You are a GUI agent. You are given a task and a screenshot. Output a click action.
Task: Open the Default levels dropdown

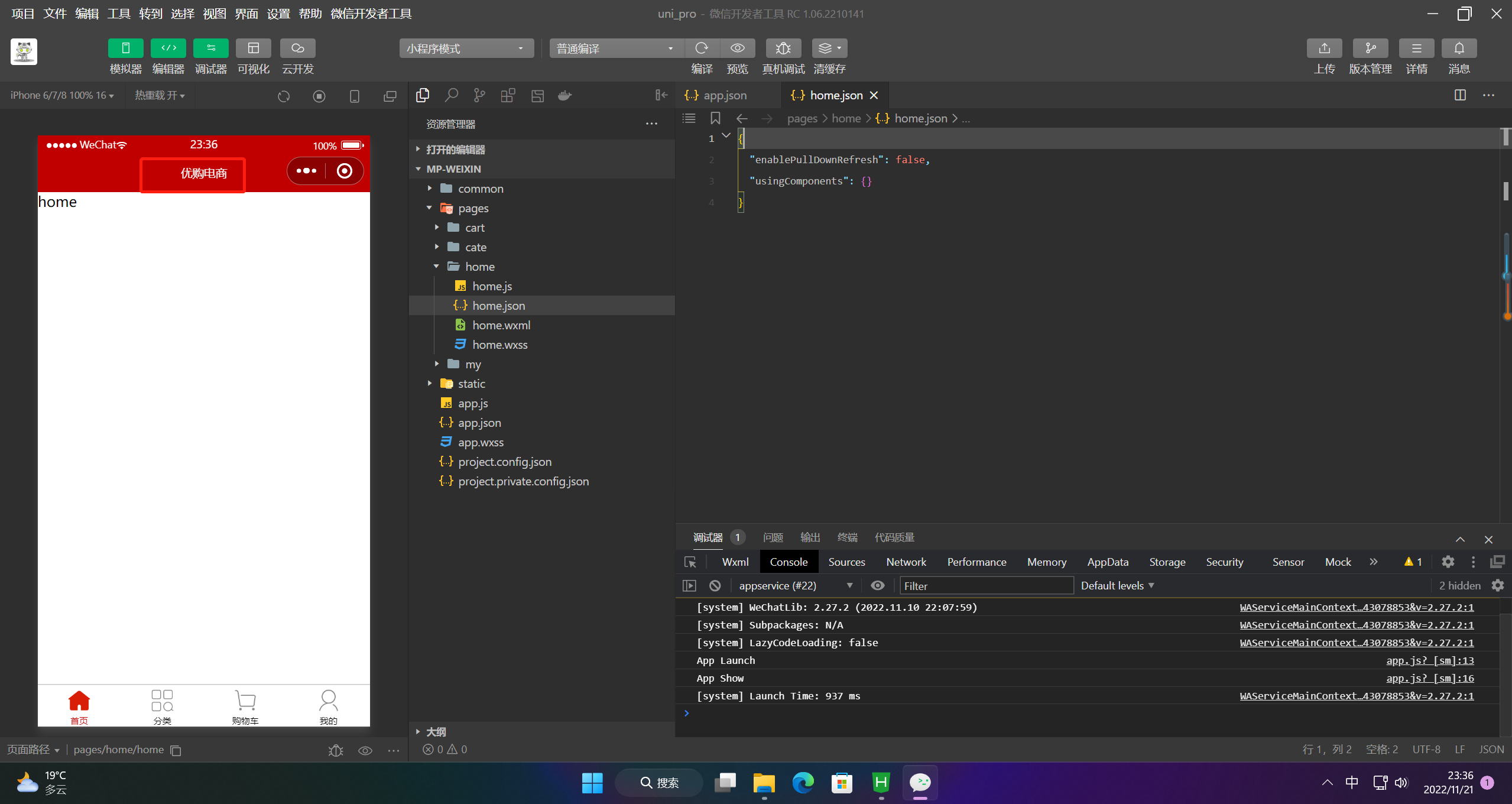point(1117,585)
